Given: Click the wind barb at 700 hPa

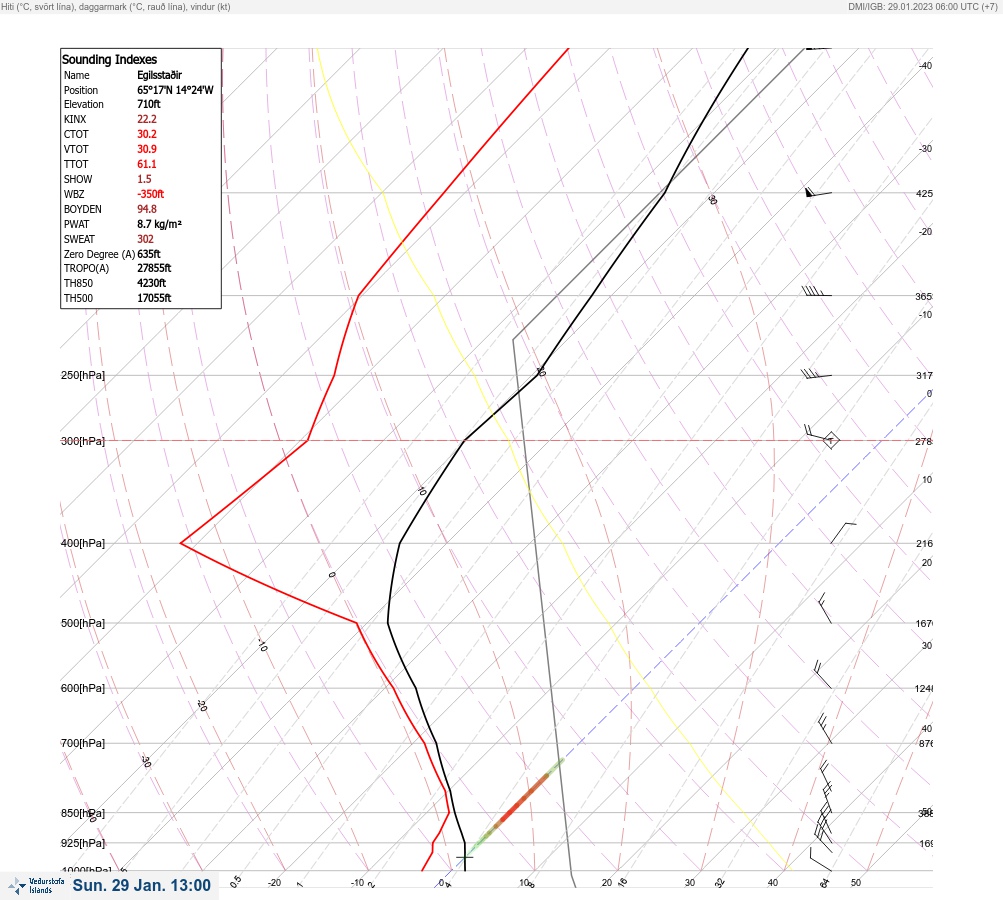Looking at the screenshot, I should coord(825,729).
